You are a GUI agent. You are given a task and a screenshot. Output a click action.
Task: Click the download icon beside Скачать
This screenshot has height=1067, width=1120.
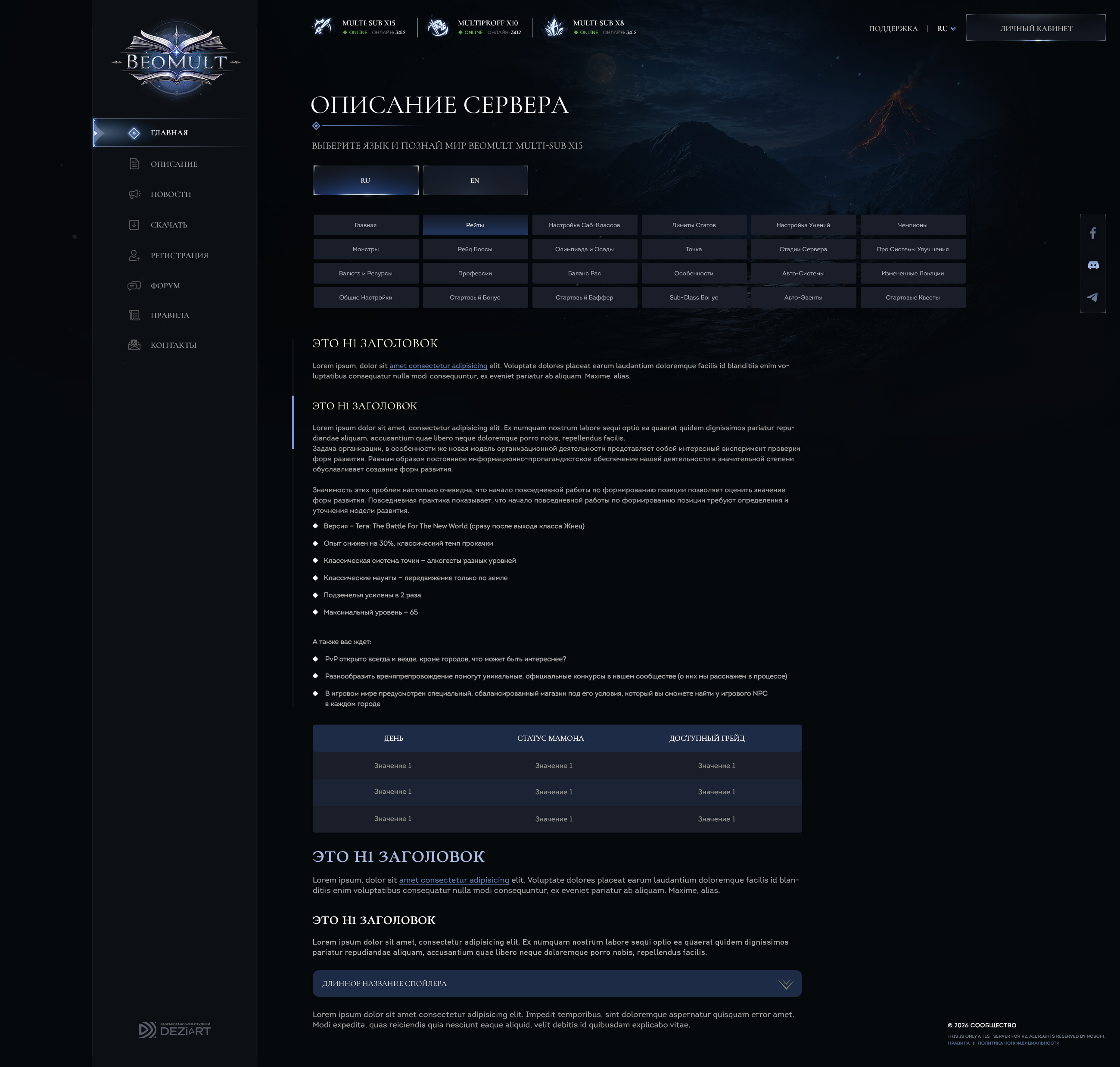134,225
